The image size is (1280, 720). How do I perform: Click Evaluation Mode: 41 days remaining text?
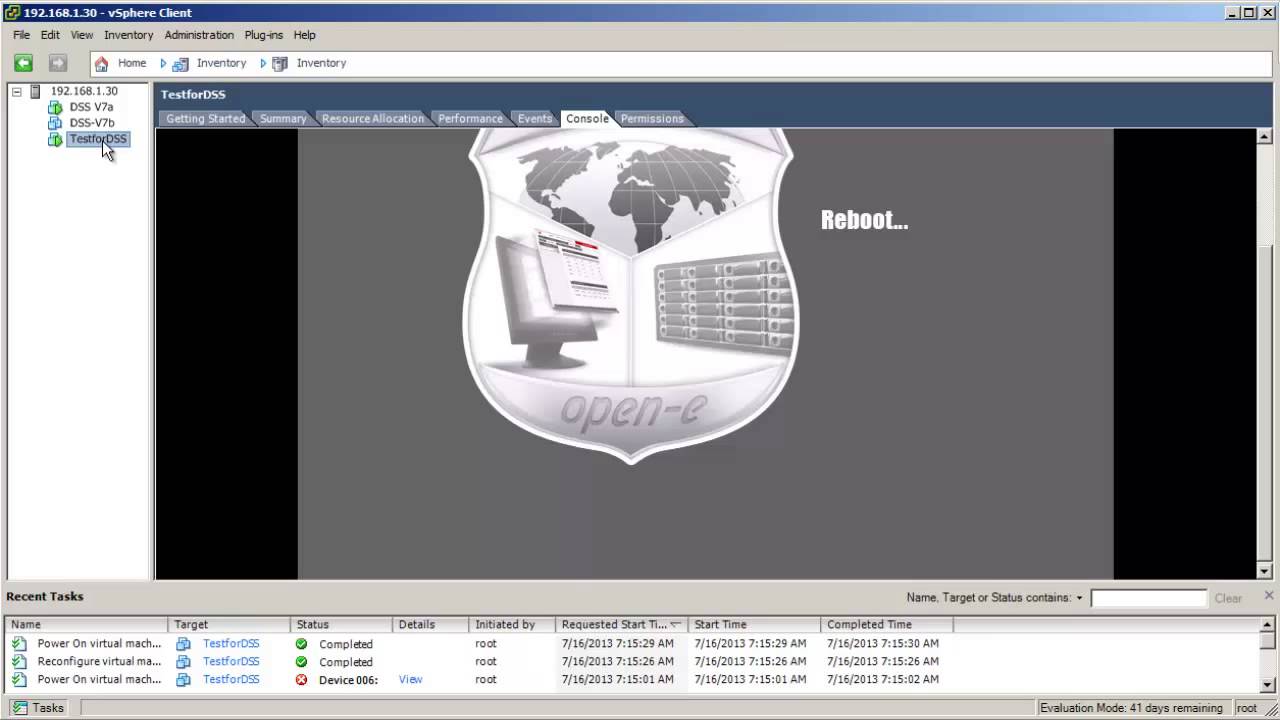(1131, 708)
